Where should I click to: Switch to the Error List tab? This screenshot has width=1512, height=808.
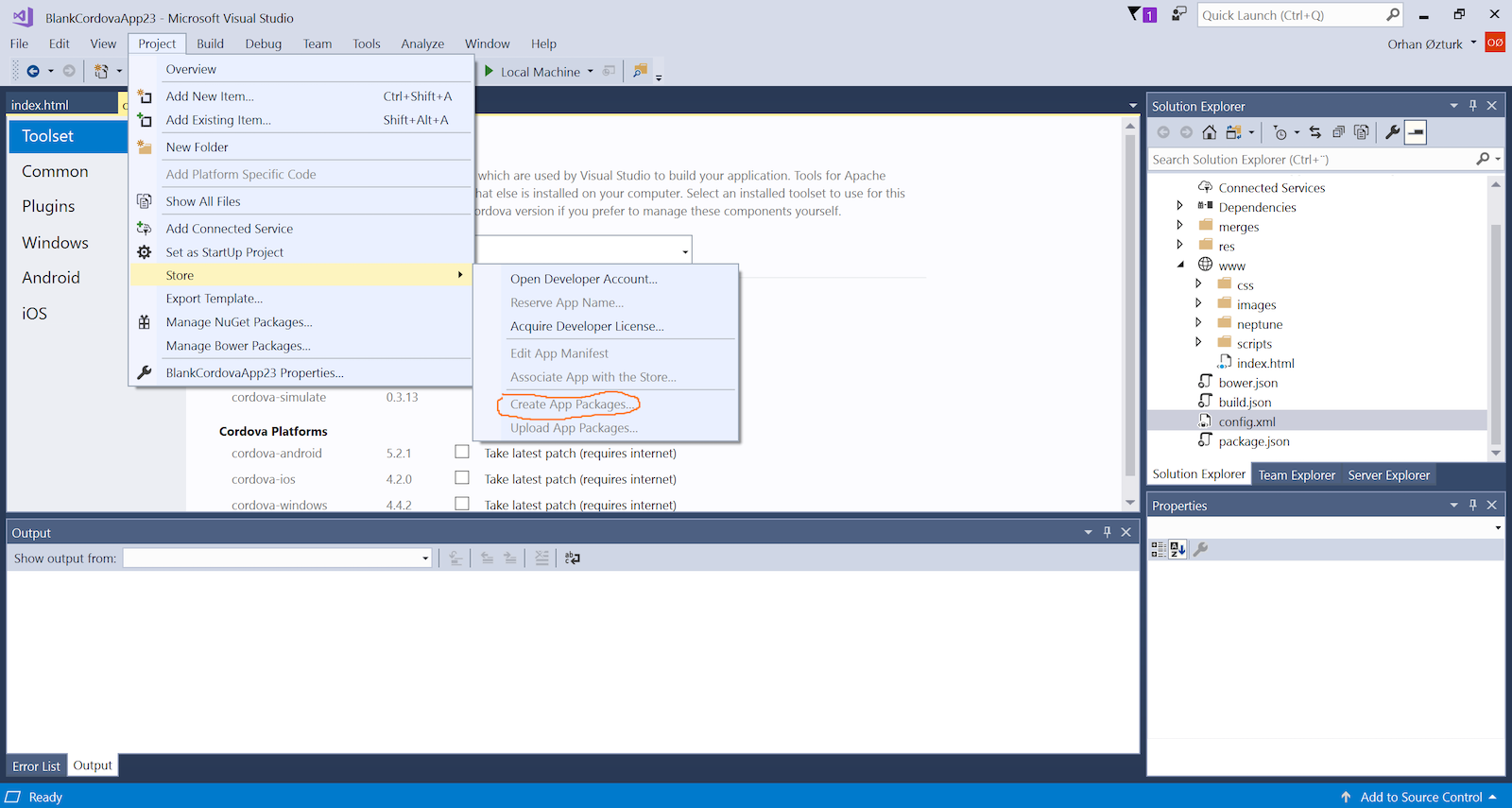click(x=36, y=766)
